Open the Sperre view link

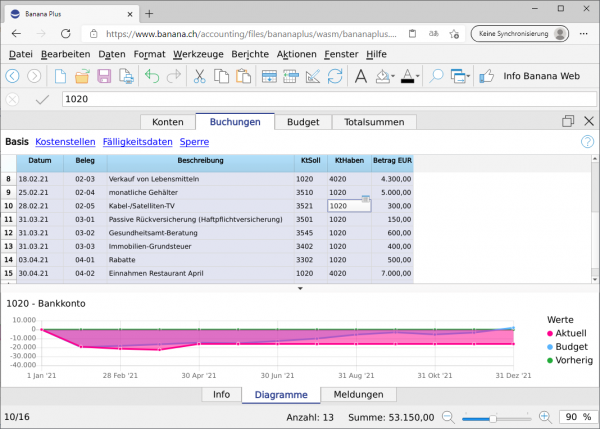tap(194, 142)
